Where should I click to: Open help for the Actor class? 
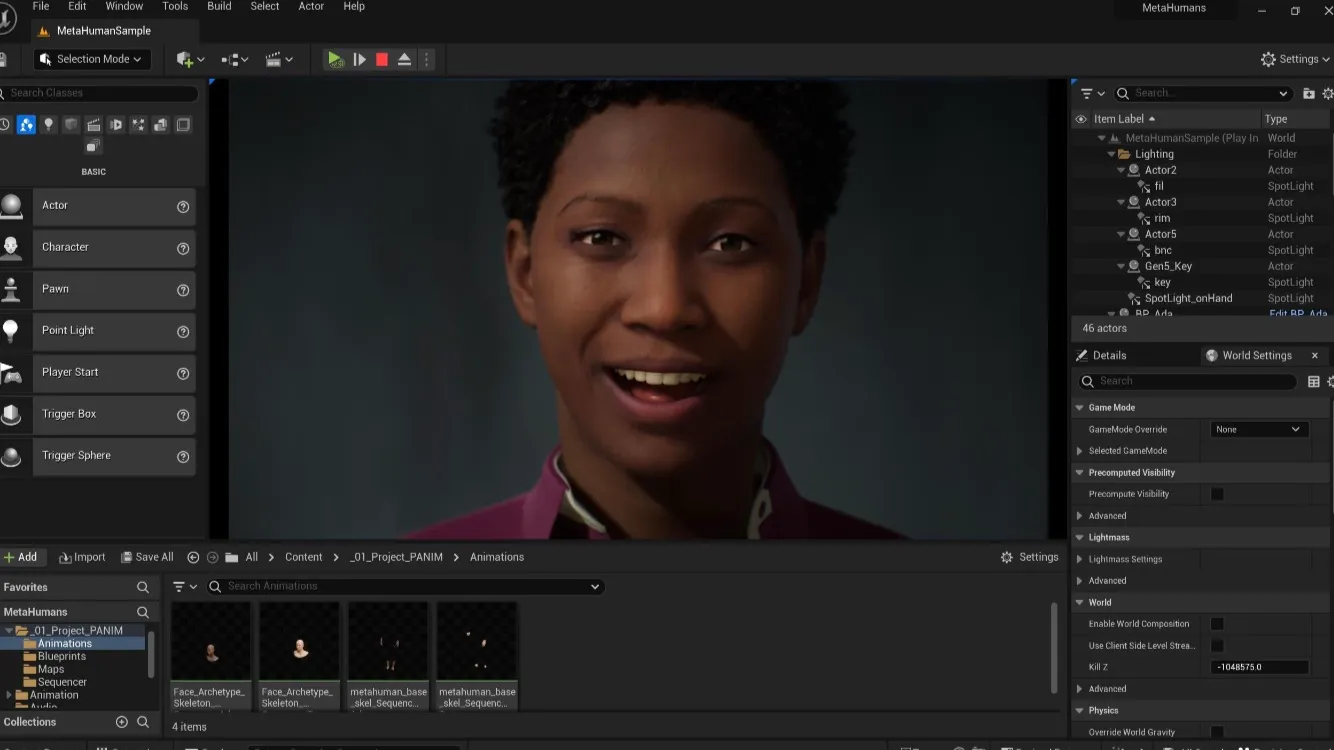coord(183,206)
